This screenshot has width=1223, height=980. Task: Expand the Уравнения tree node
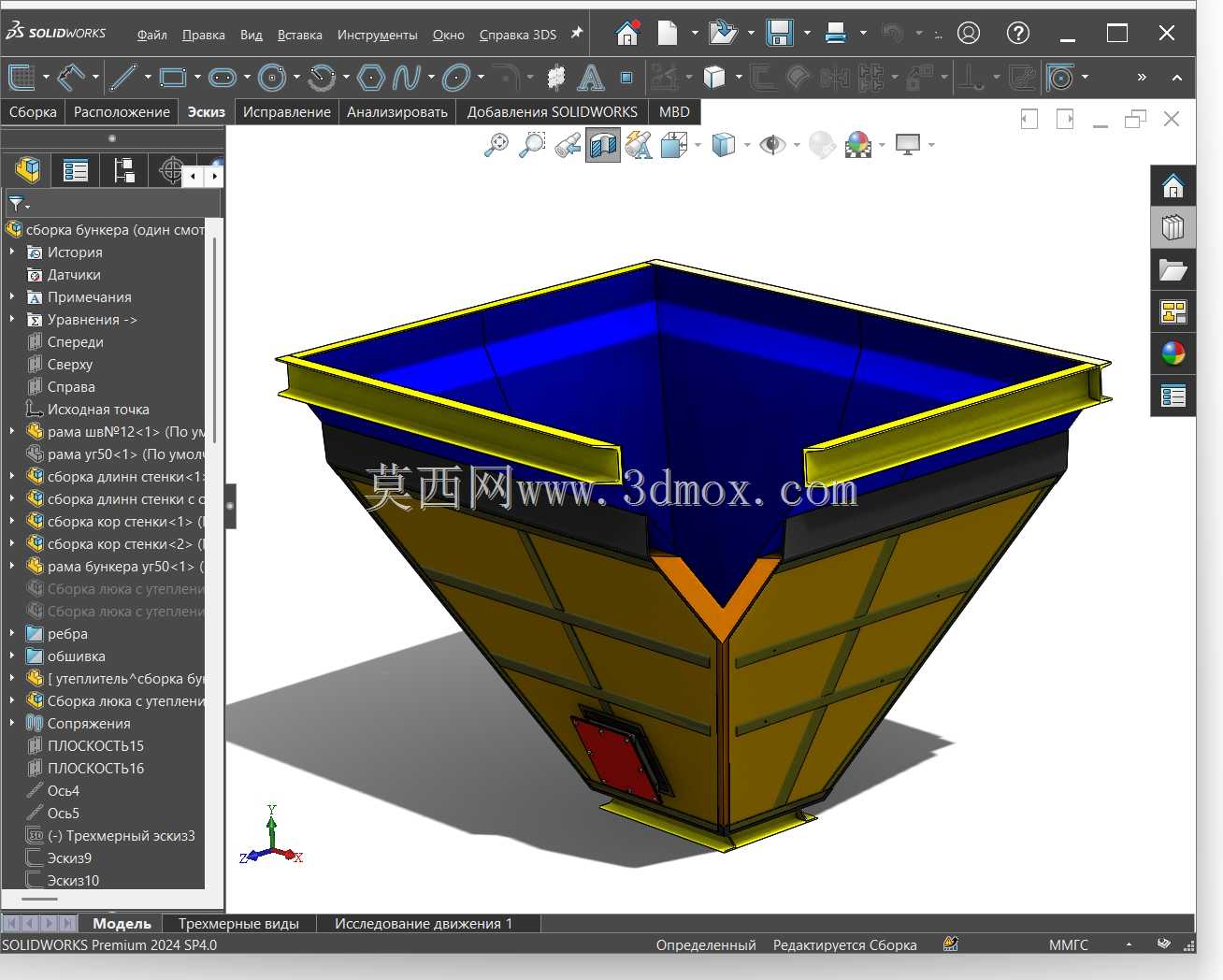click(12, 319)
